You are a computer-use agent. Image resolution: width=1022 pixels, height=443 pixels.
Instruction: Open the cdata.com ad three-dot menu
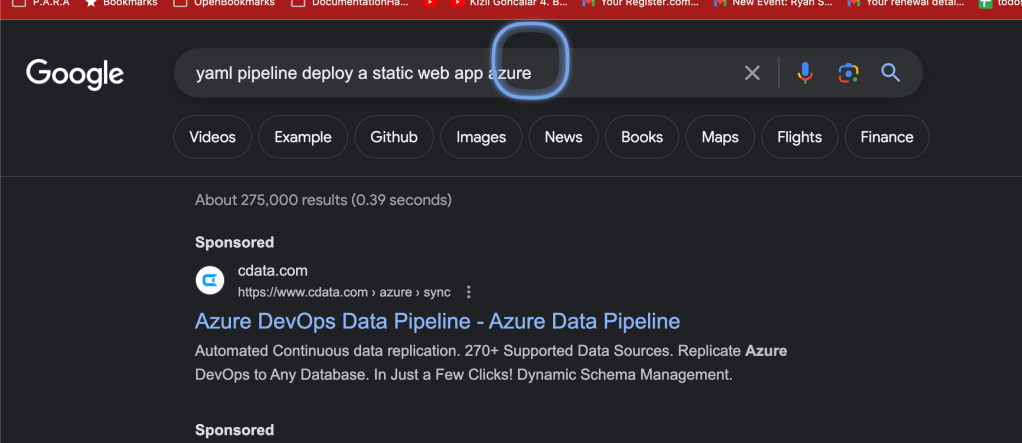click(468, 293)
